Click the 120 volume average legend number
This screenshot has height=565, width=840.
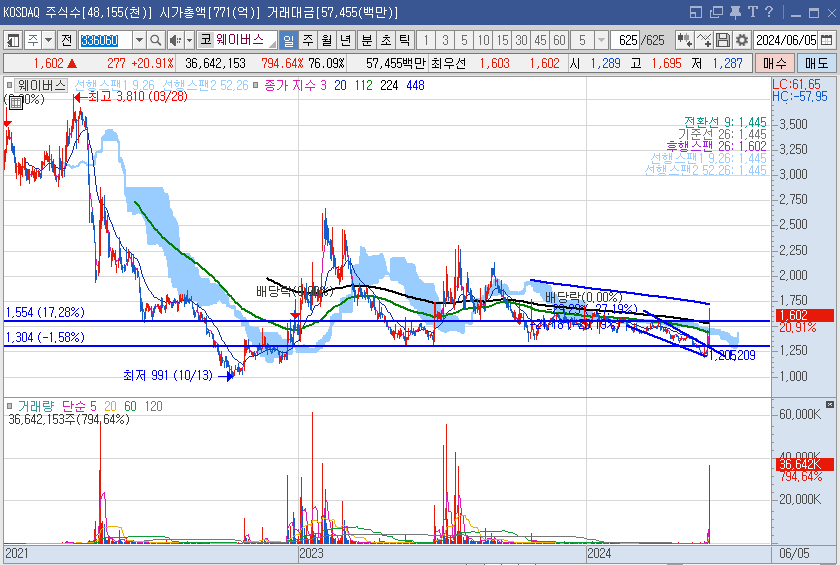click(153, 406)
